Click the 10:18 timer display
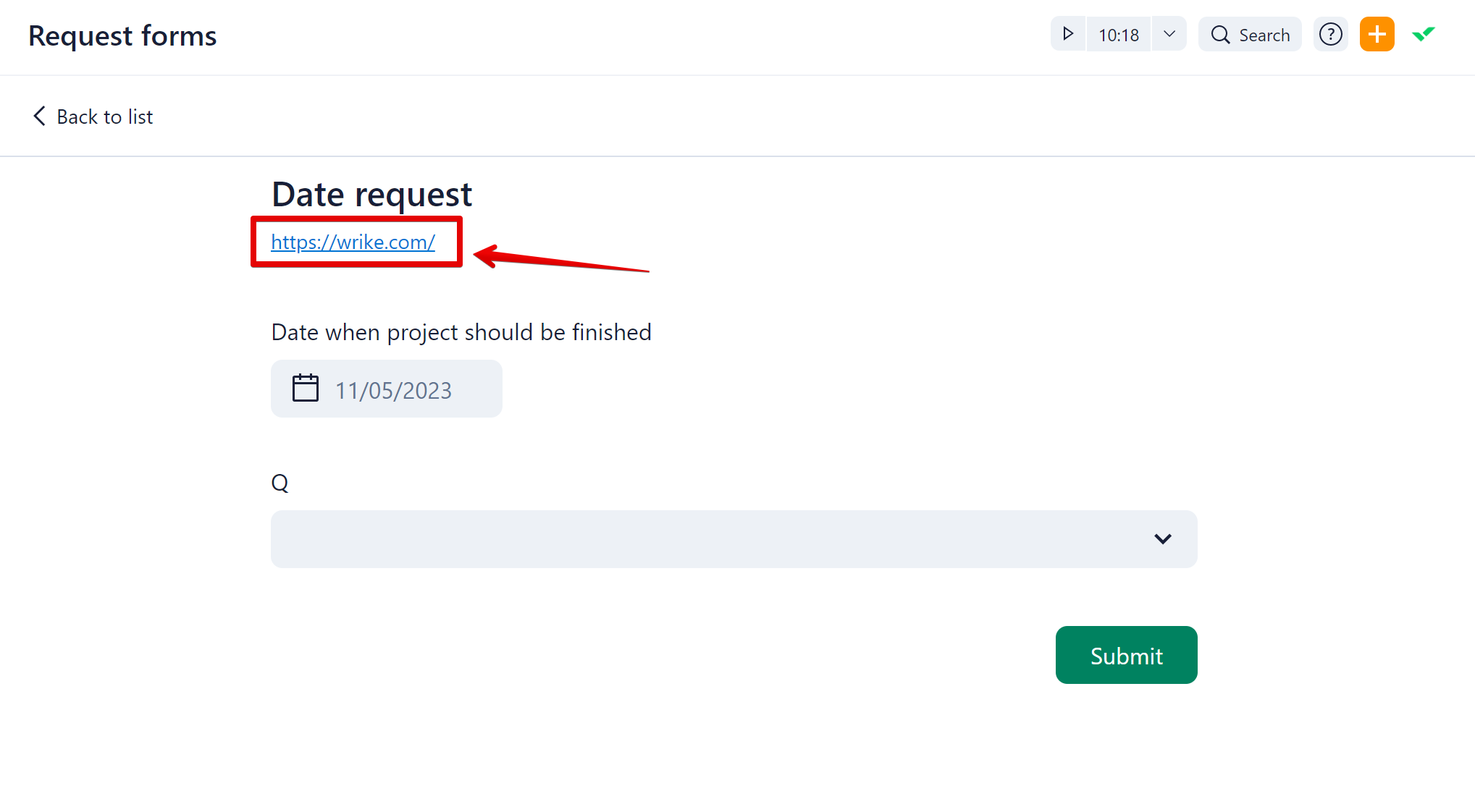This screenshot has height=812, width=1475. (x=1118, y=35)
